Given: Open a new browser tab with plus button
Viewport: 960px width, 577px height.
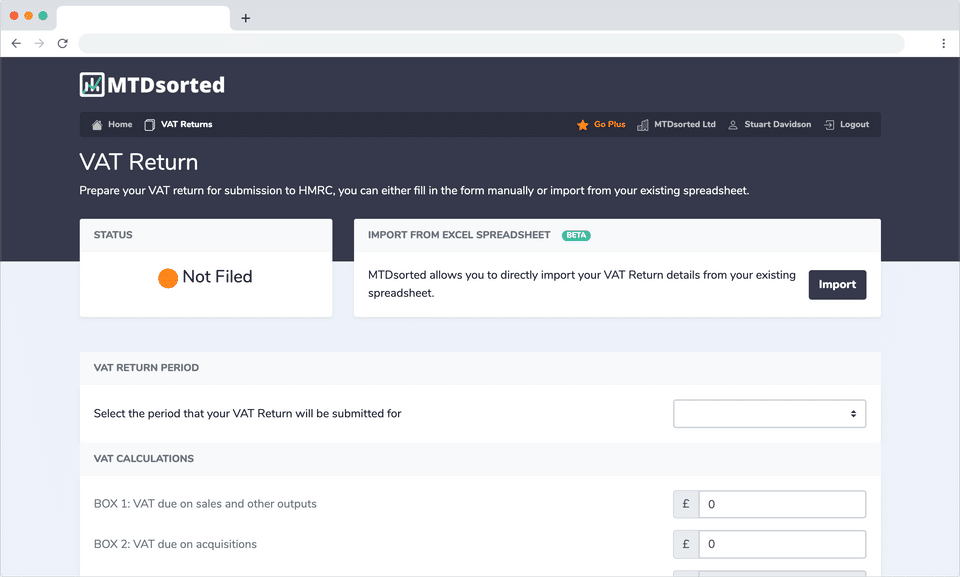Looking at the screenshot, I should pos(246,18).
